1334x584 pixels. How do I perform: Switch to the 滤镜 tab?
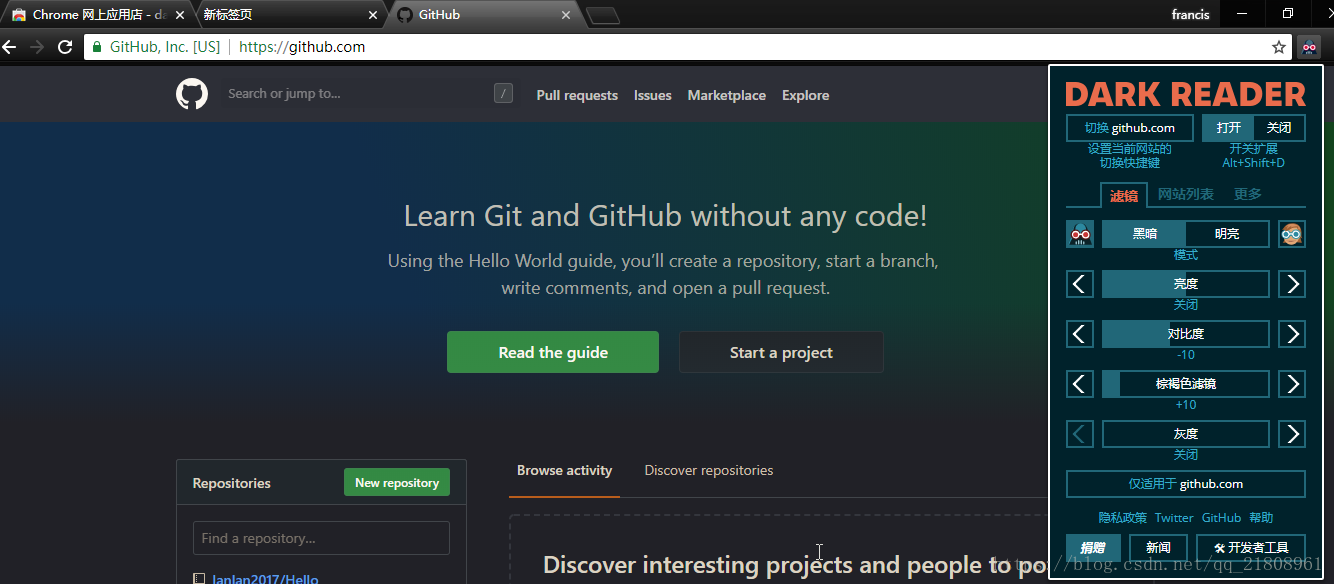point(1124,195)
